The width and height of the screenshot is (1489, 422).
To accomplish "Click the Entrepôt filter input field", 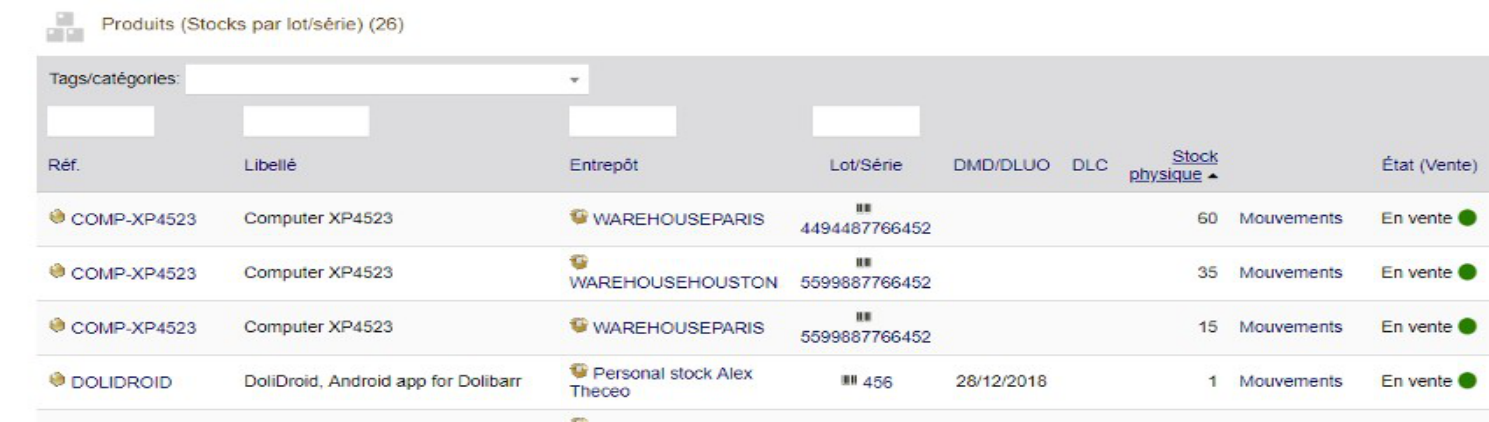I will click(x=622, y=121).
